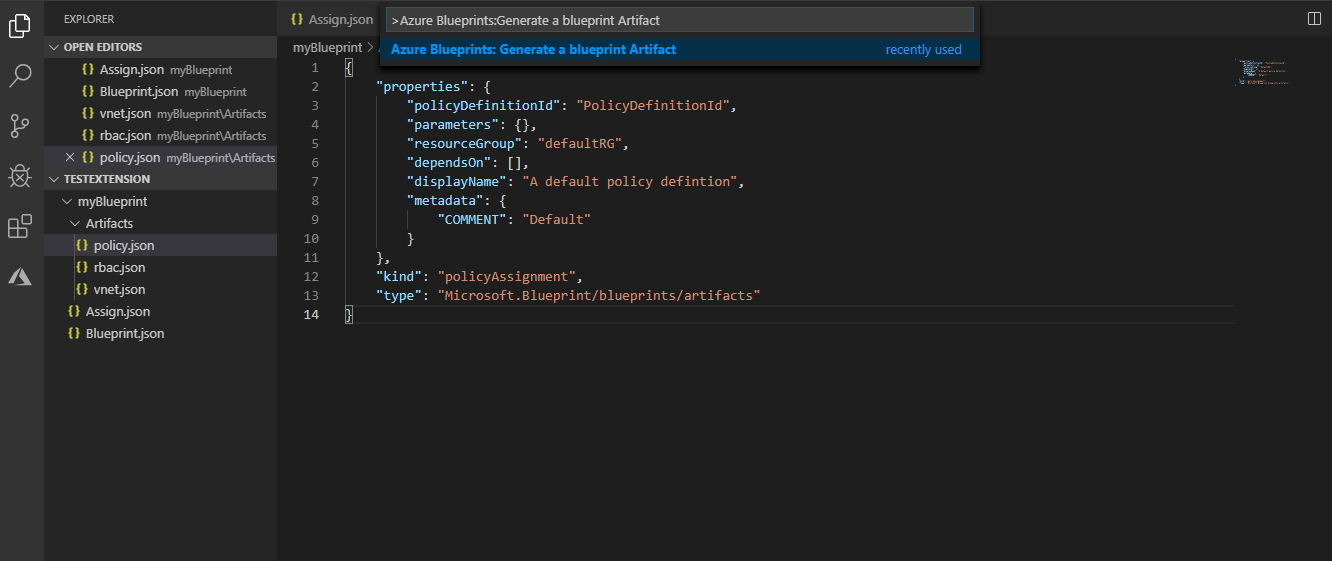Open the Search view in activity bar
The width and height of the screenshot is (1332, 561).
click(x=20, y=75)
